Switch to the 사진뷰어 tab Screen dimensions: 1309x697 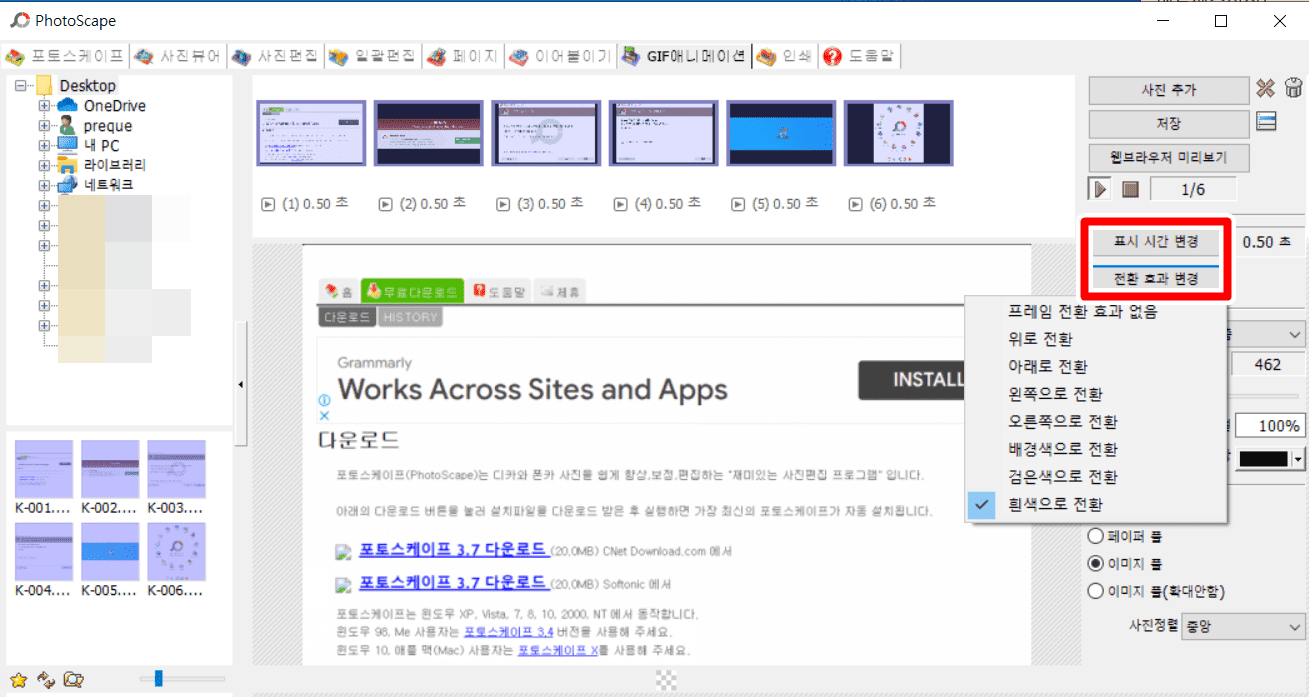179,57
